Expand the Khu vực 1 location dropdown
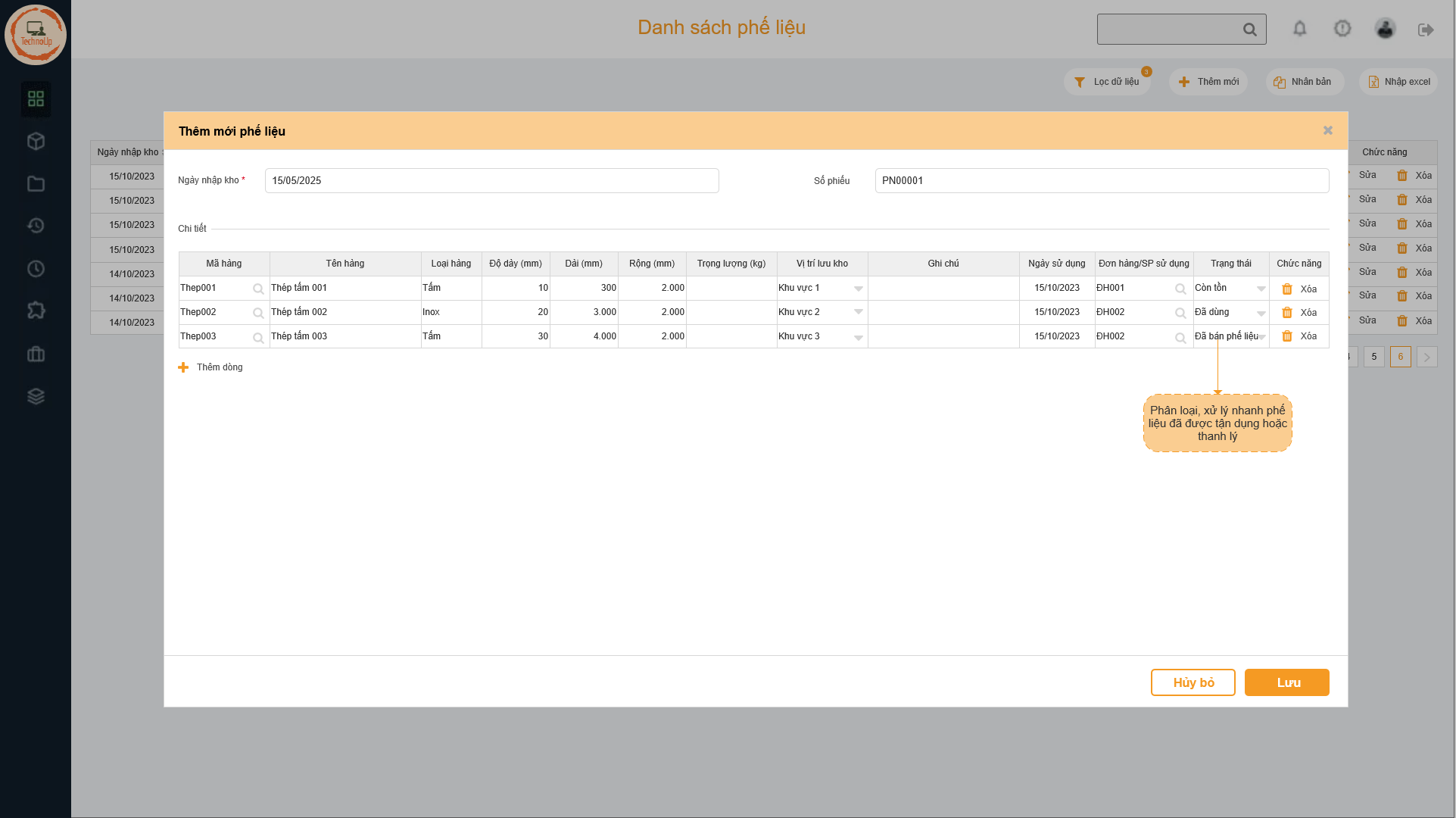1456x818 pixels. (x=858, y=289)
